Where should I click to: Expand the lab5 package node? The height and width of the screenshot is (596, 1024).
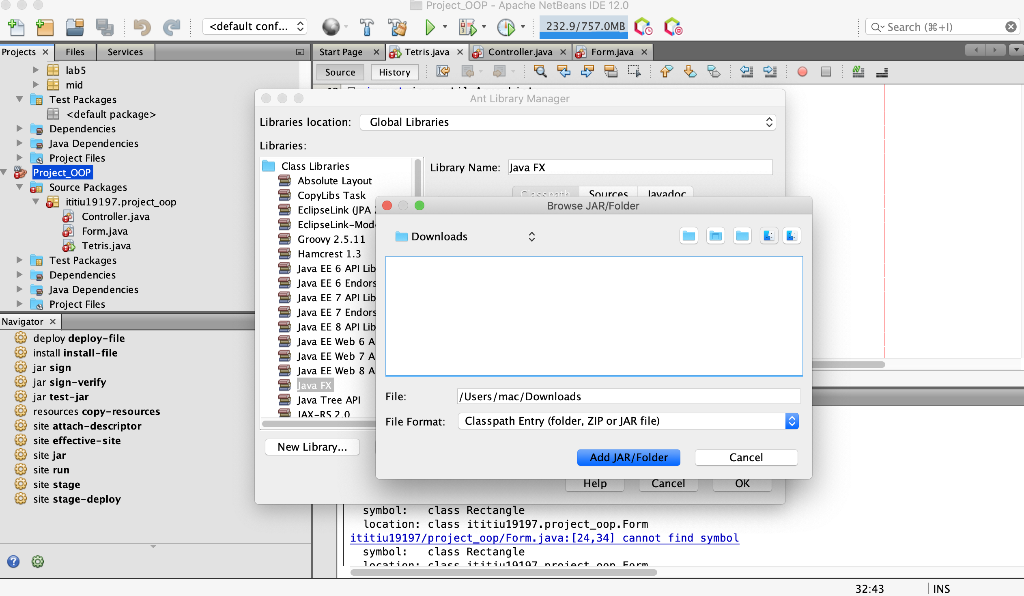[36, 70]
